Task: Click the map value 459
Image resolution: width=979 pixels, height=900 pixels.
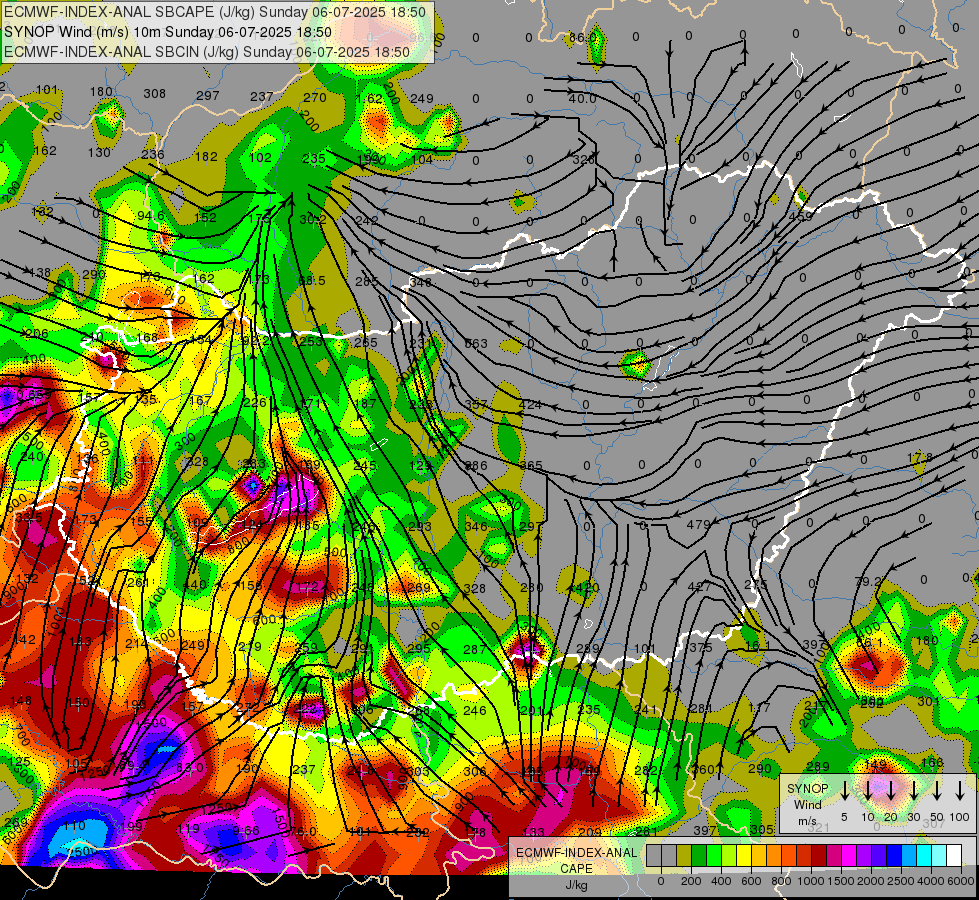Action: click(800, 217)
